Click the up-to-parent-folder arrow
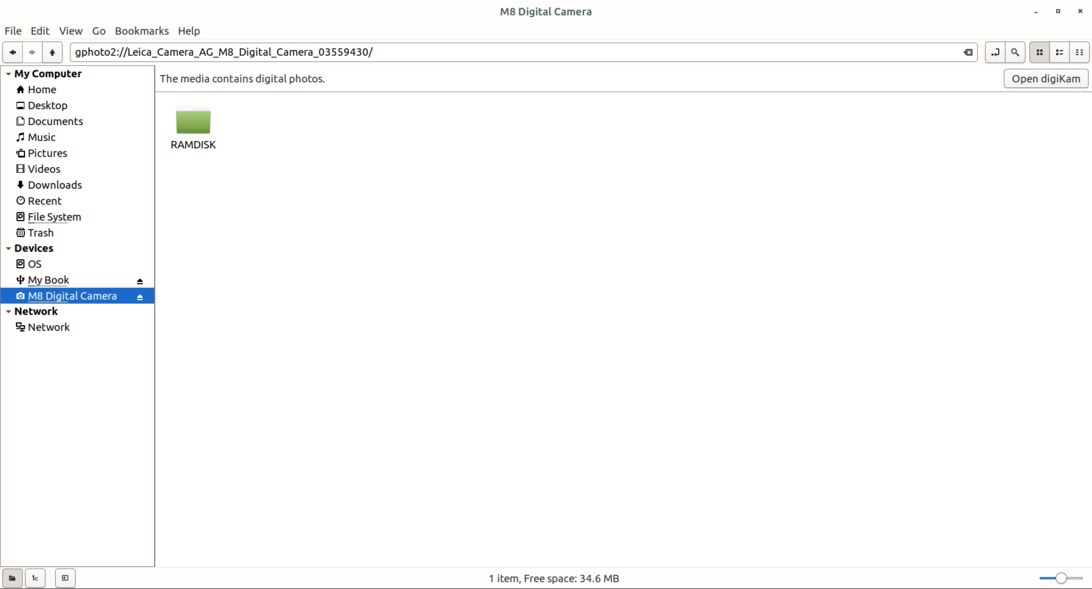 pos(52,52)
